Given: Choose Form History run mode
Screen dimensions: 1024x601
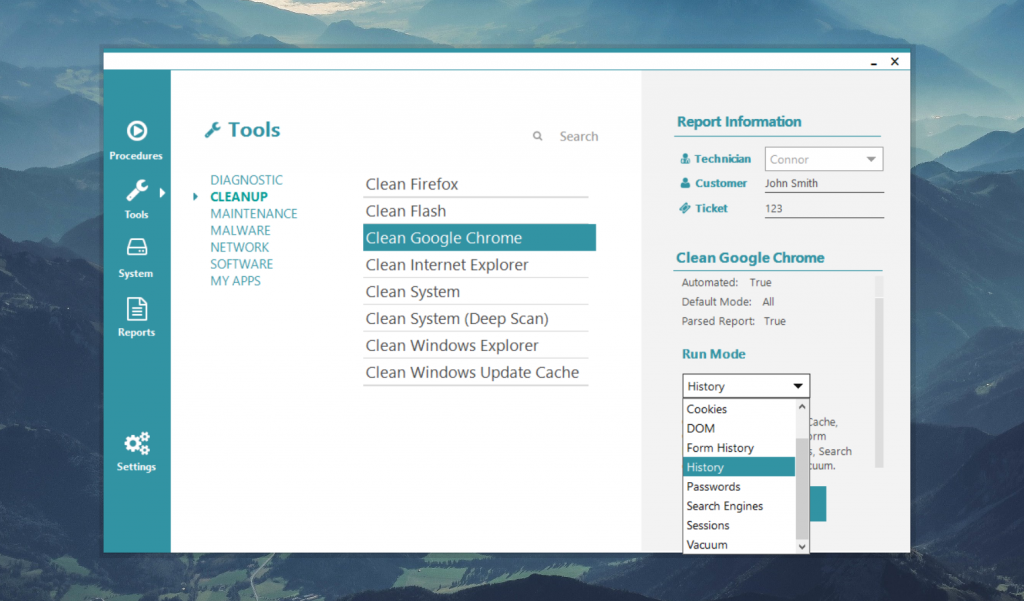Looking at the screenshot, I should click(739, 447).
